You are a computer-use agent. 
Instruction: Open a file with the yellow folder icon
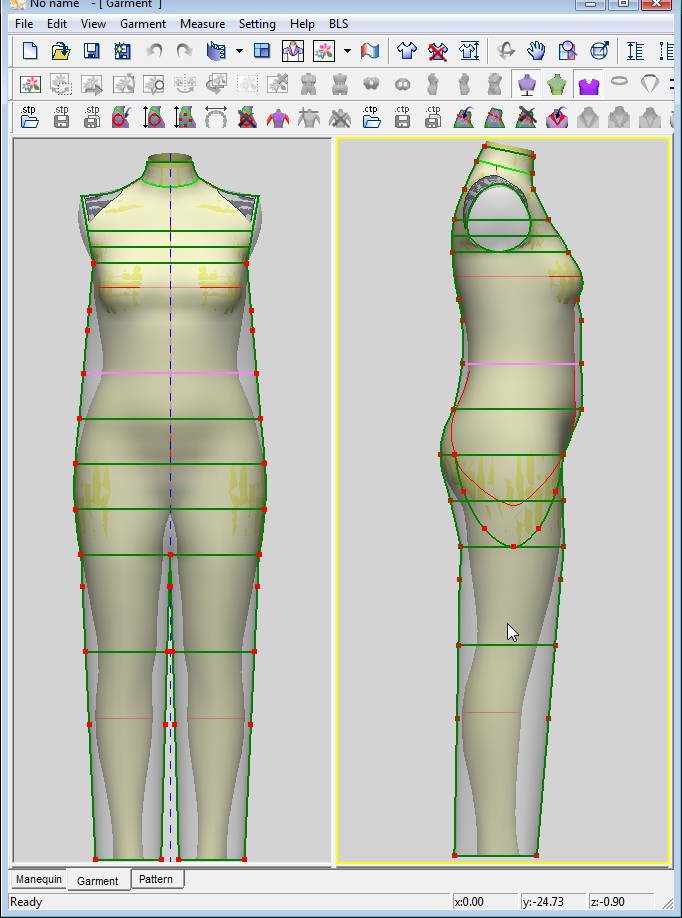[61, 51]
